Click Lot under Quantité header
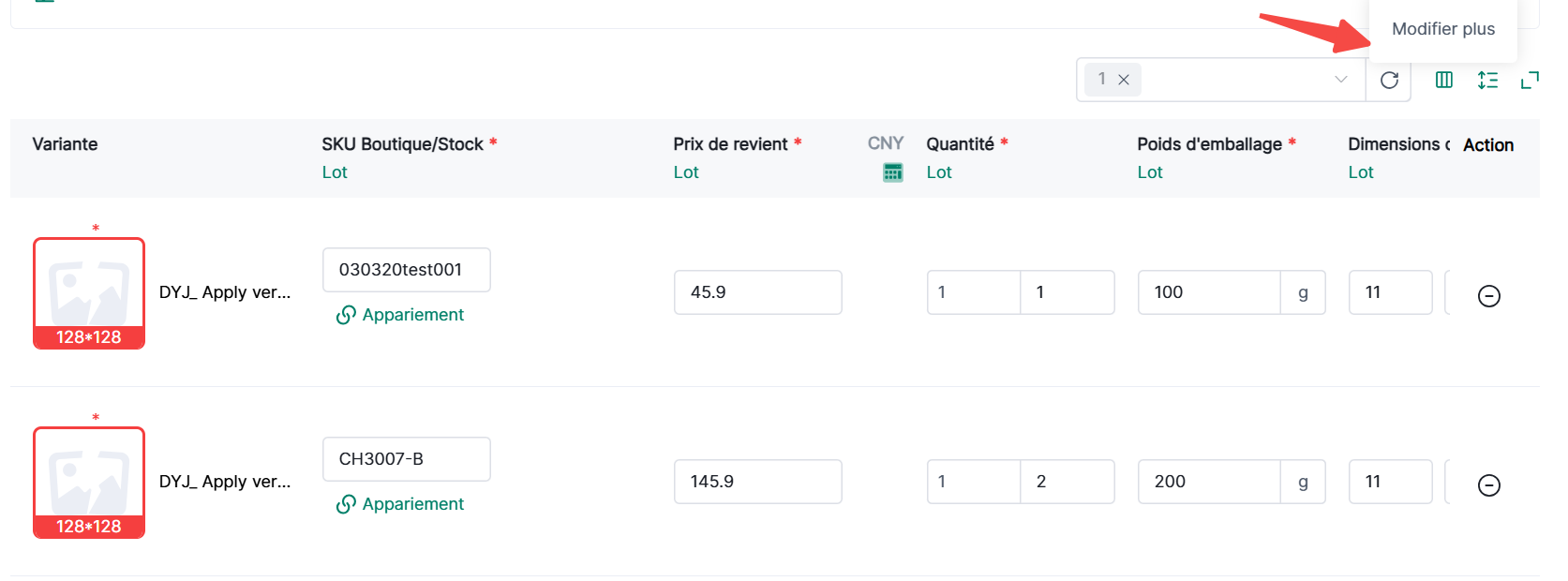Image resolution: width=1568 pixels, height=581 pixels. 939,172
